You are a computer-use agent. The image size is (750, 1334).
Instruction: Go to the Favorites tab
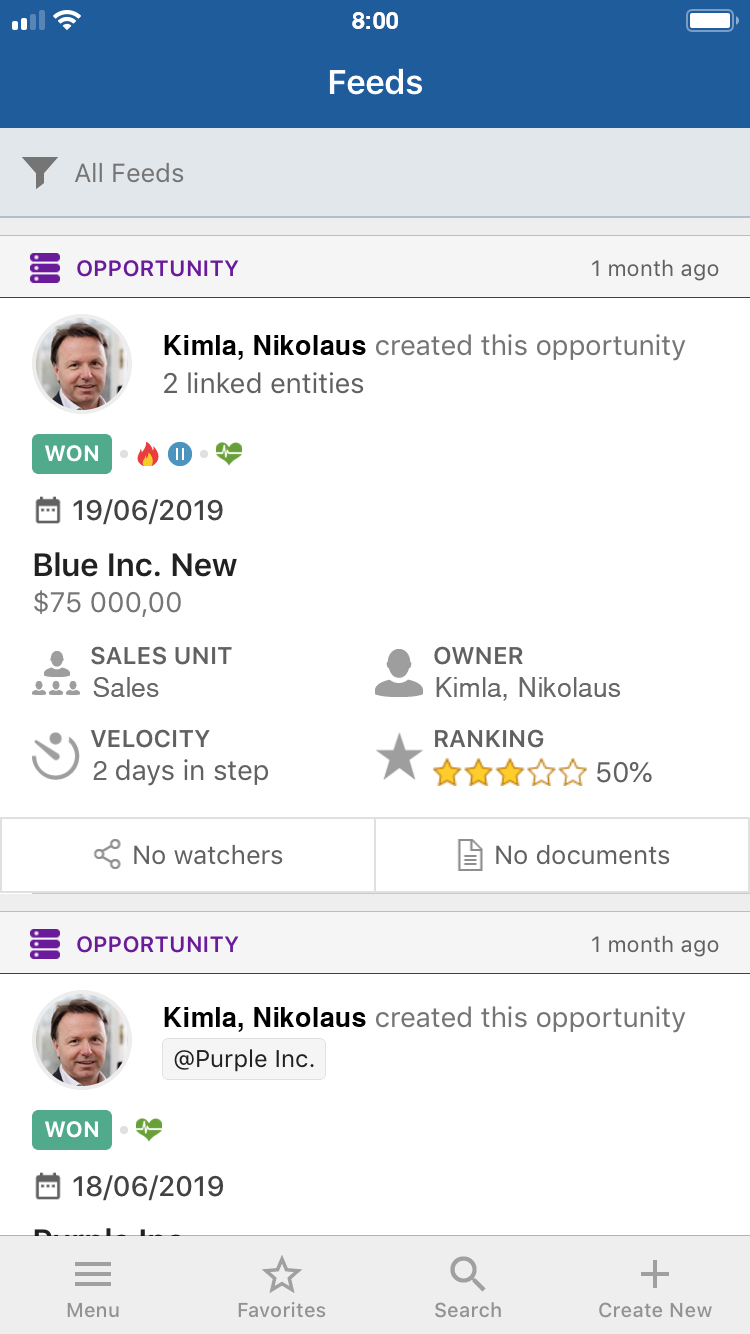coord(281,1288)
